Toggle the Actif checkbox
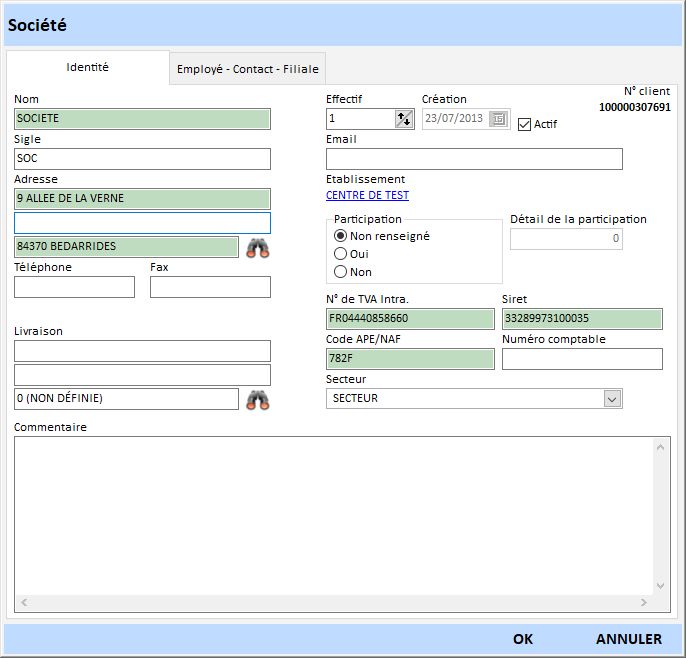The height and width of the screenshot is (658, 686). coord(525,124)
